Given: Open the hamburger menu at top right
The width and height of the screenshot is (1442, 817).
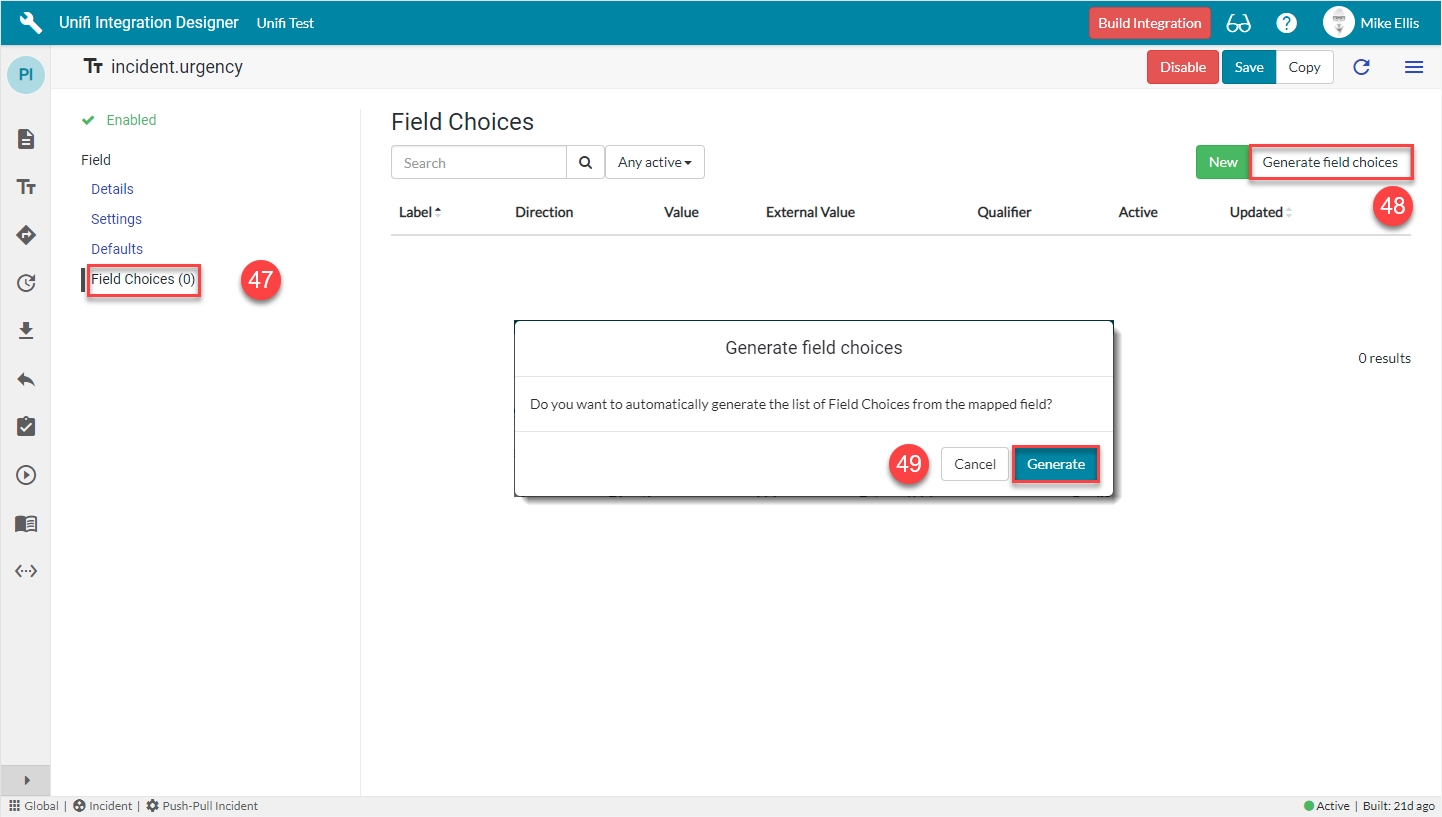Looking at the screenshot, I should point(1414,67).
